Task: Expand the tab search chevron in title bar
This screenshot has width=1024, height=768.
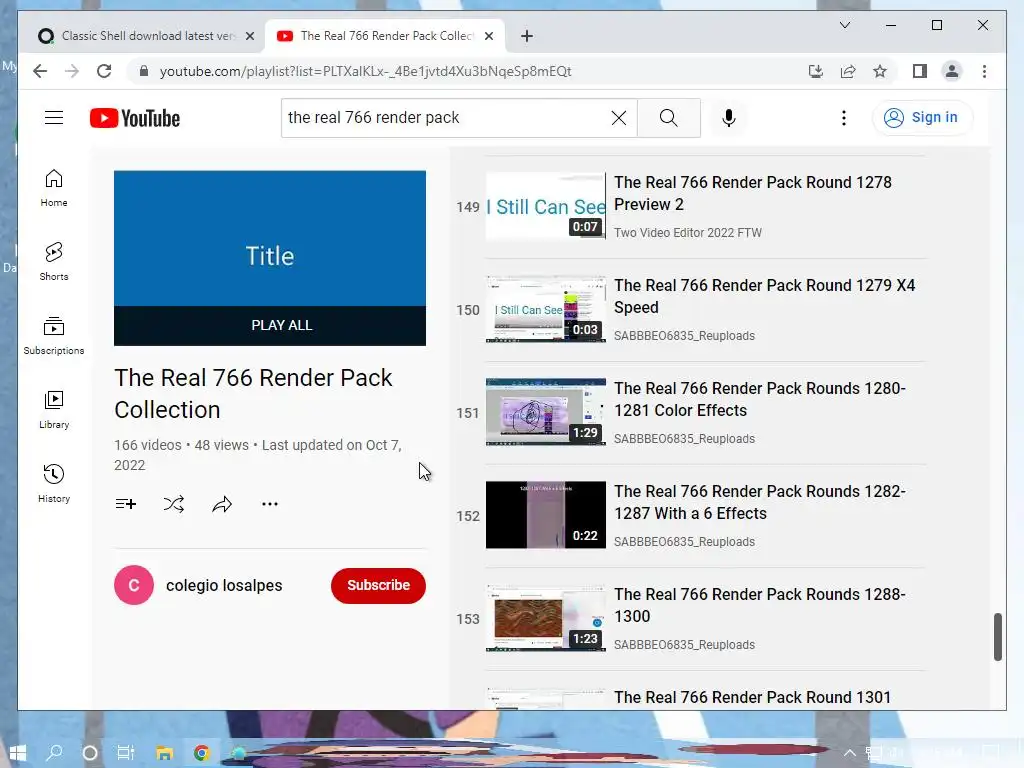Action: pos(844,25)
